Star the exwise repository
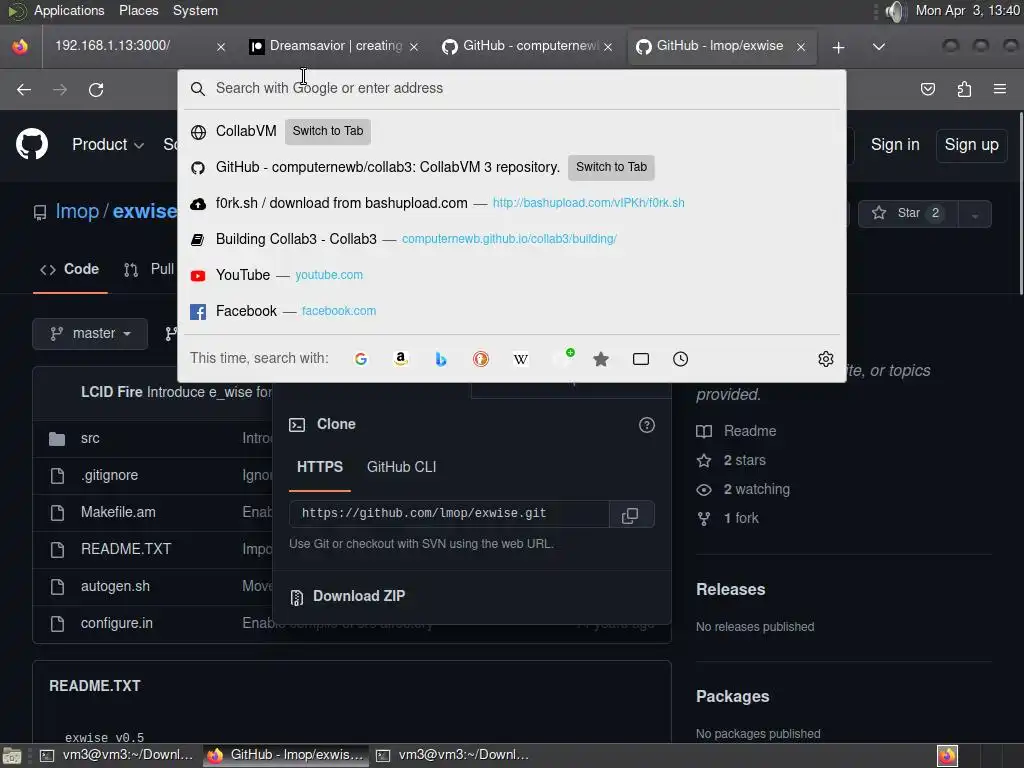The image size is (1024, 768). coord(908,214)
